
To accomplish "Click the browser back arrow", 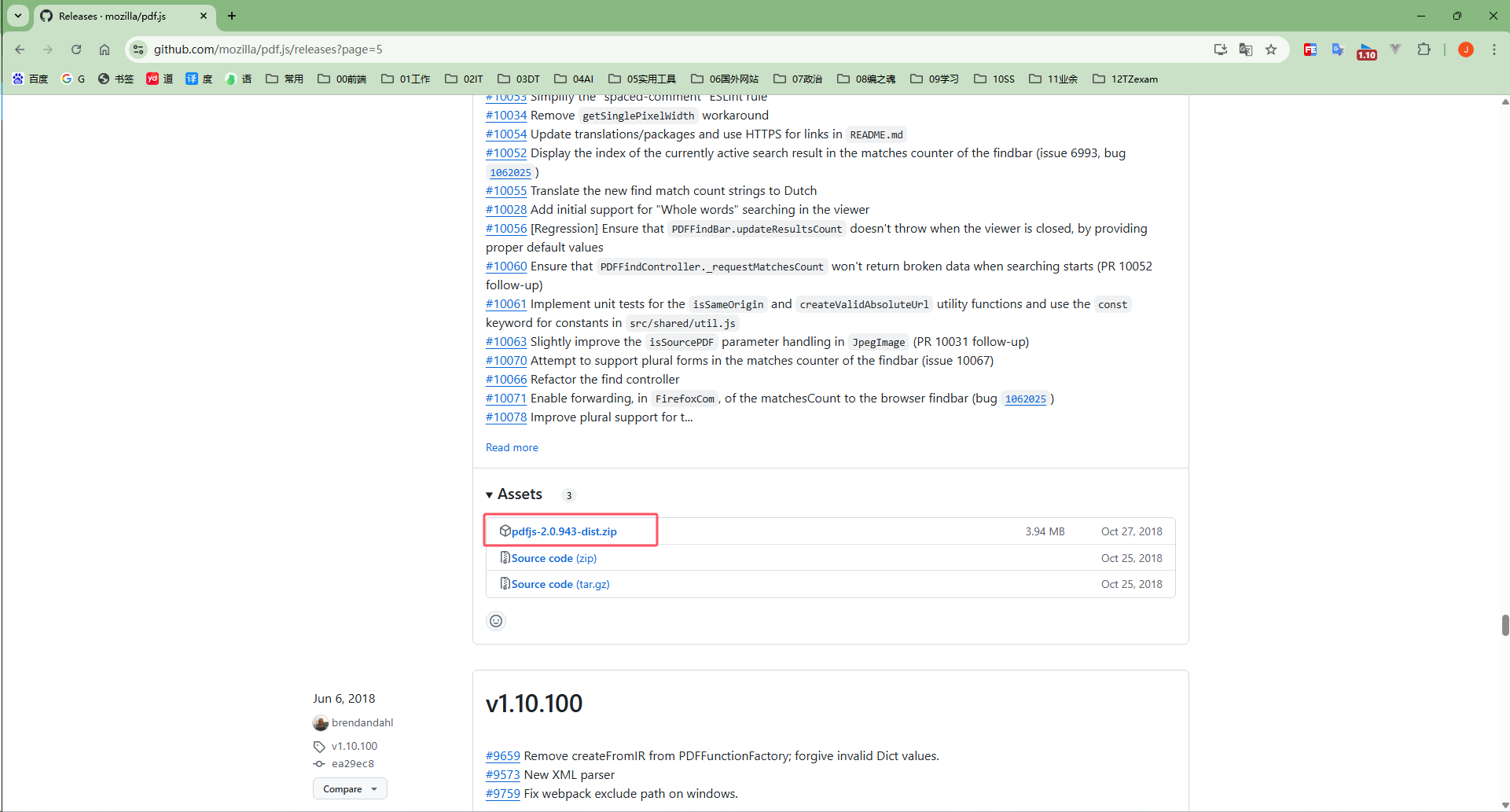I will [x=20, y=50].
